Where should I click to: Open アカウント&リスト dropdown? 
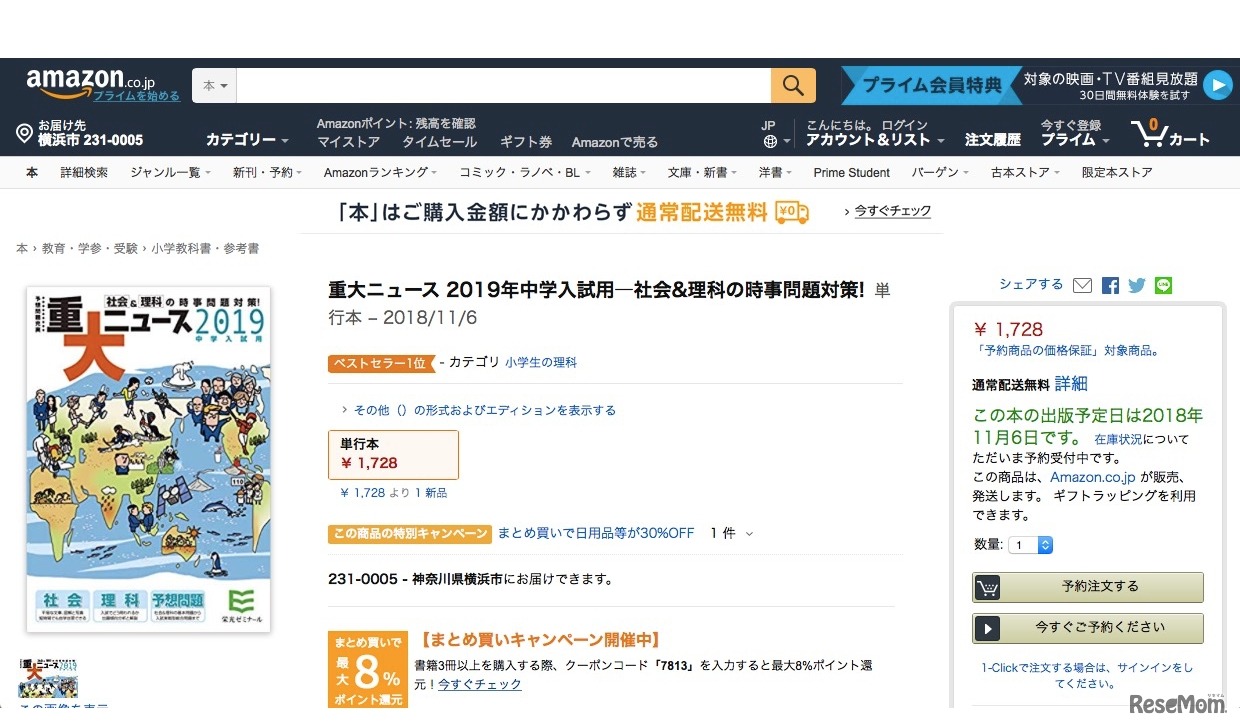(x=874, y=140)
